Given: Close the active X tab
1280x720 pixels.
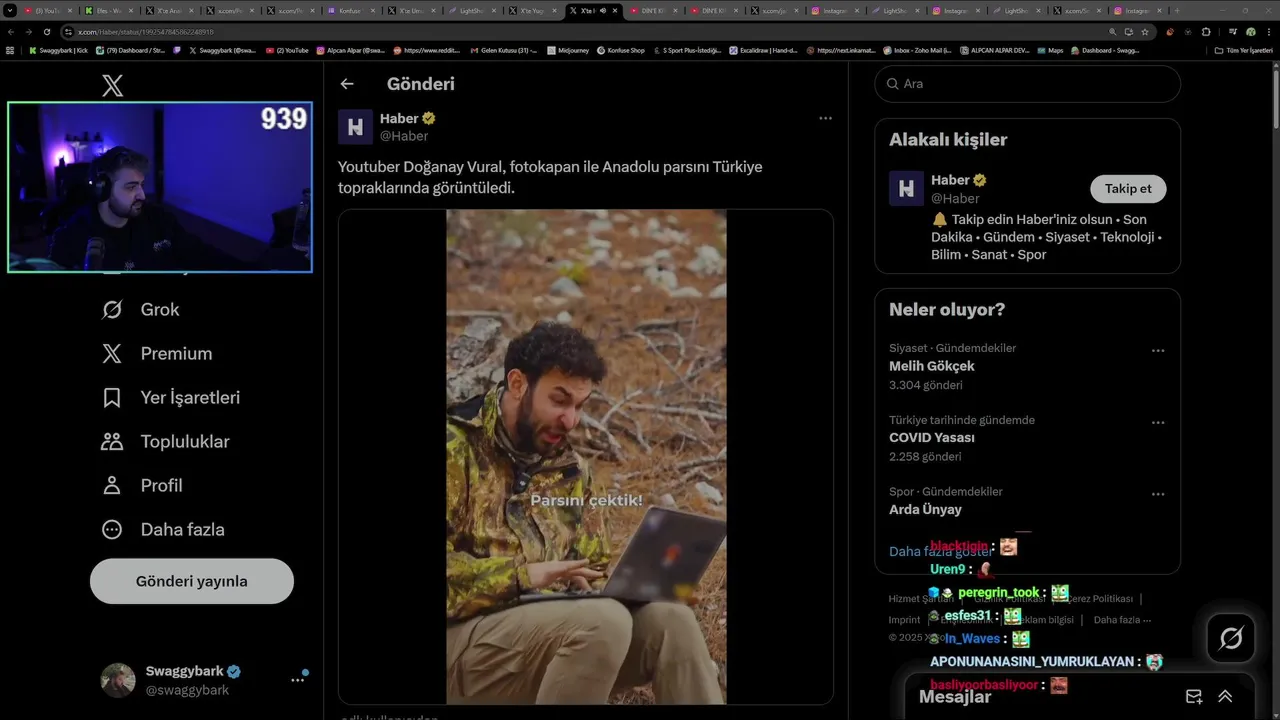Looking at the screenshot, I should click(x=615, y=10).
